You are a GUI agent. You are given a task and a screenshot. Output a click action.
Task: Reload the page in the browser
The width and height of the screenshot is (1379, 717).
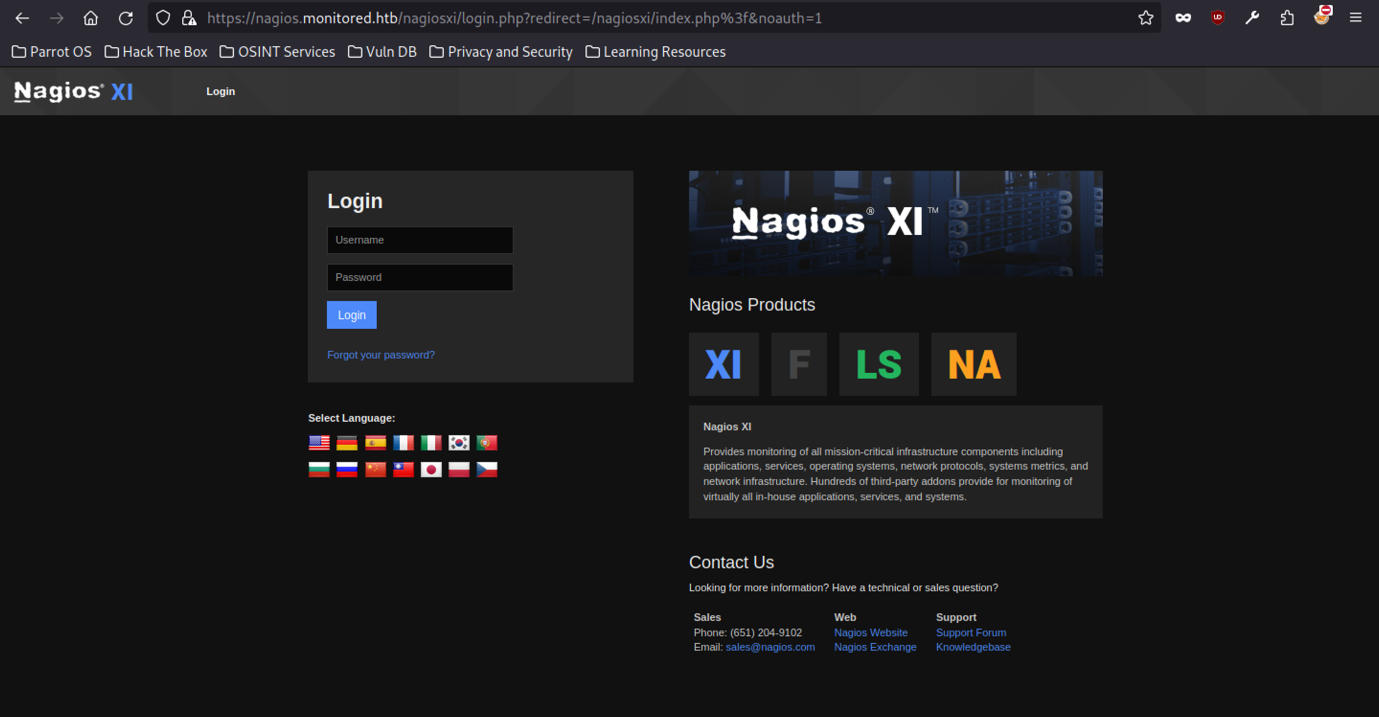pyautogui.click(x=125, y=18)
